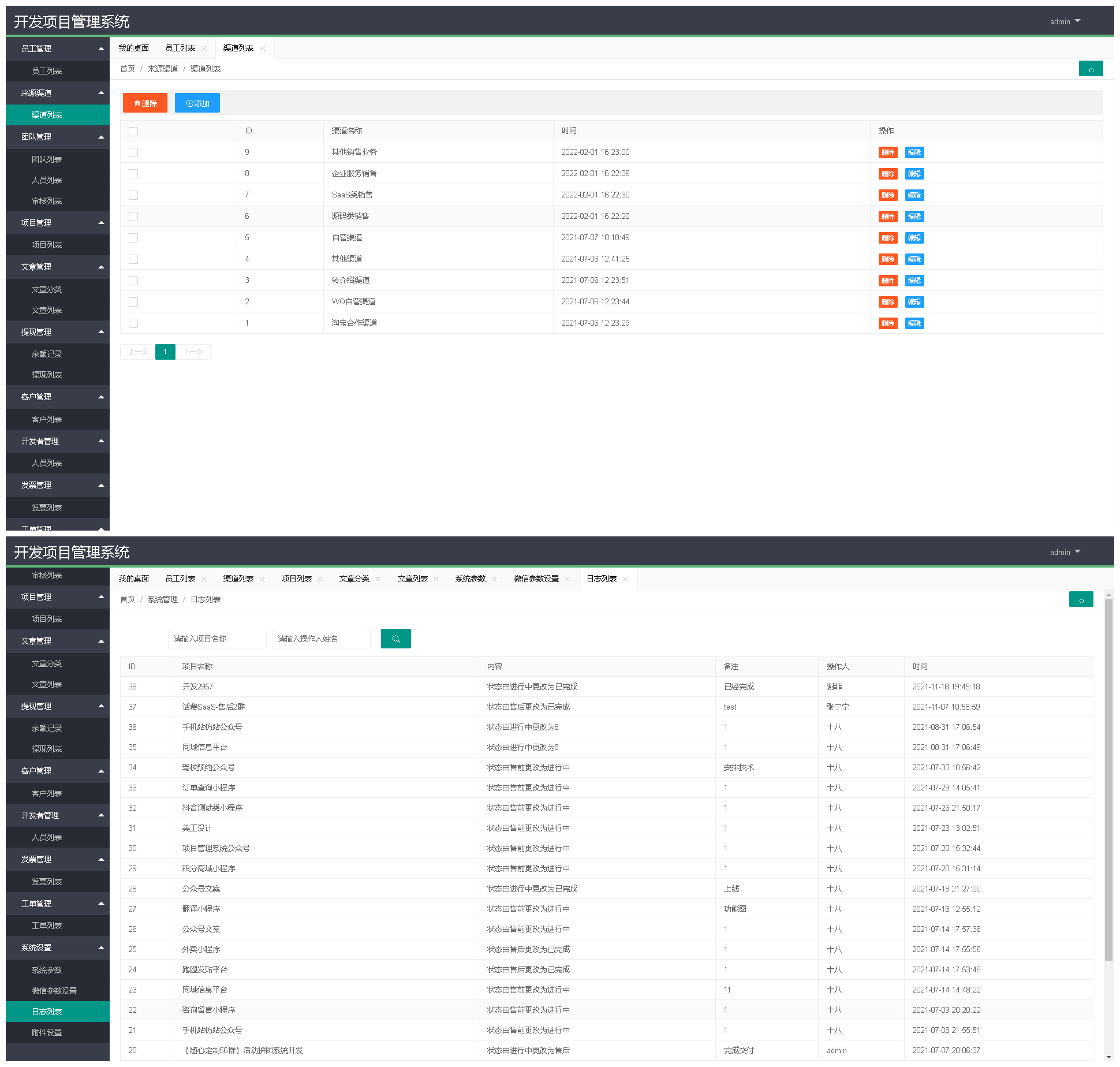Close the 项目列表 tab with its X icon
Viewport: 1120px width, 1067px height.
(320, 579)
